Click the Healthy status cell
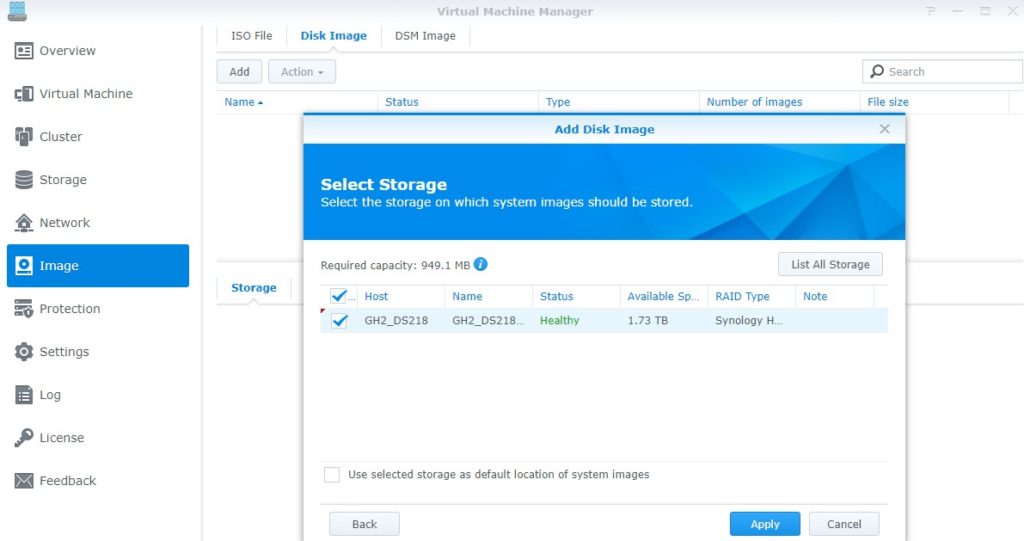Viewport: 1024px width, 541px height. point(560,321)
